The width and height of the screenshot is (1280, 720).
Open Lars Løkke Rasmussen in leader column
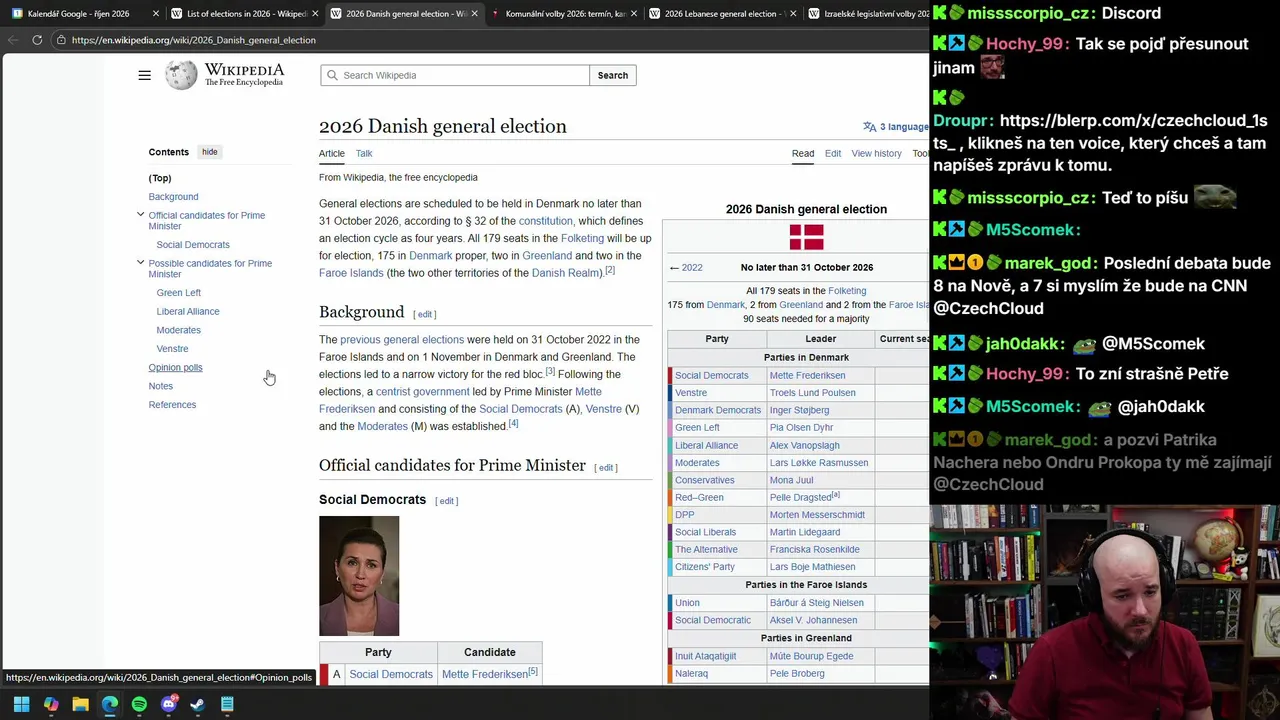click(819, 463)
